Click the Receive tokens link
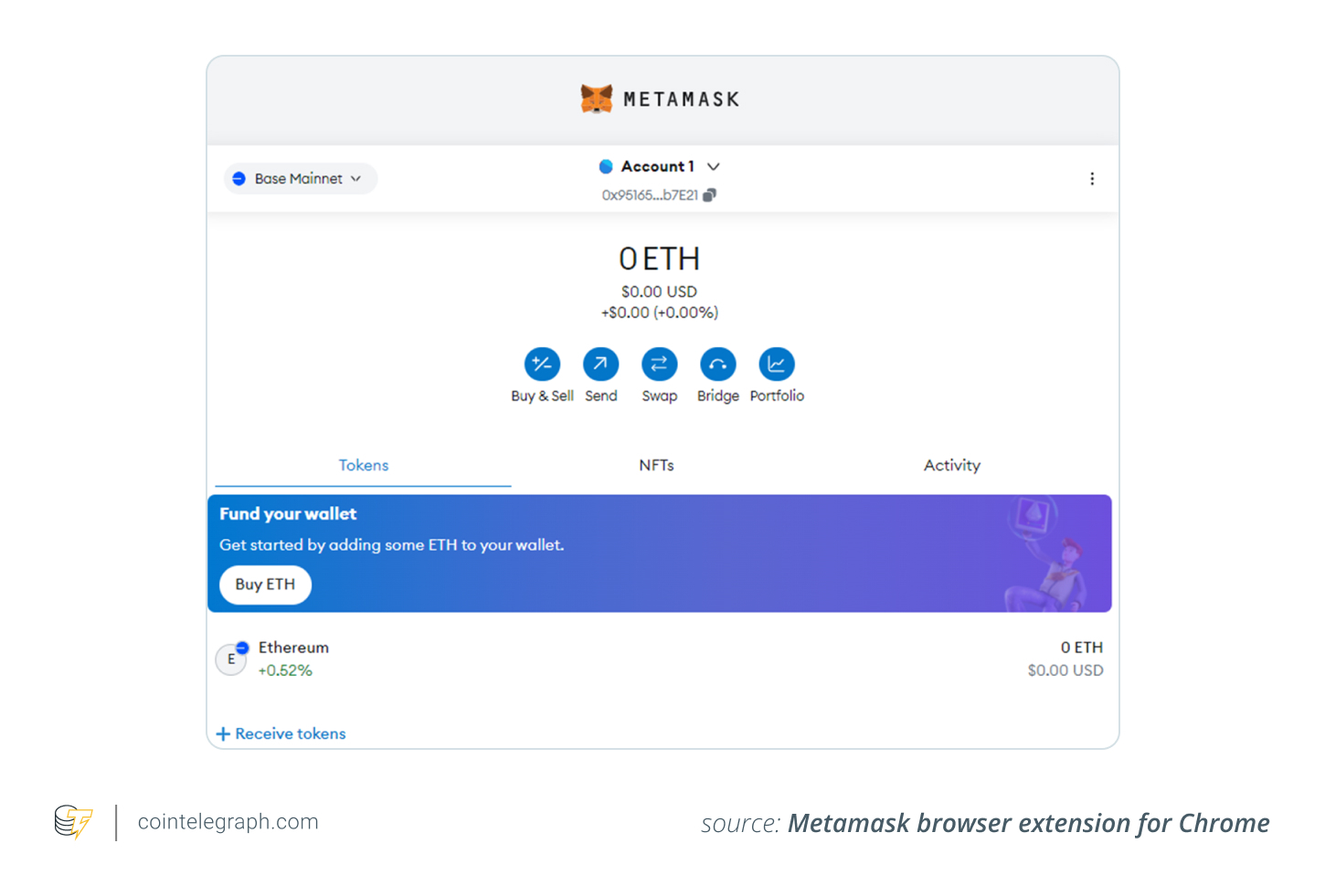The width and height of the screenshot is (1325, 896). coord(281,733)
